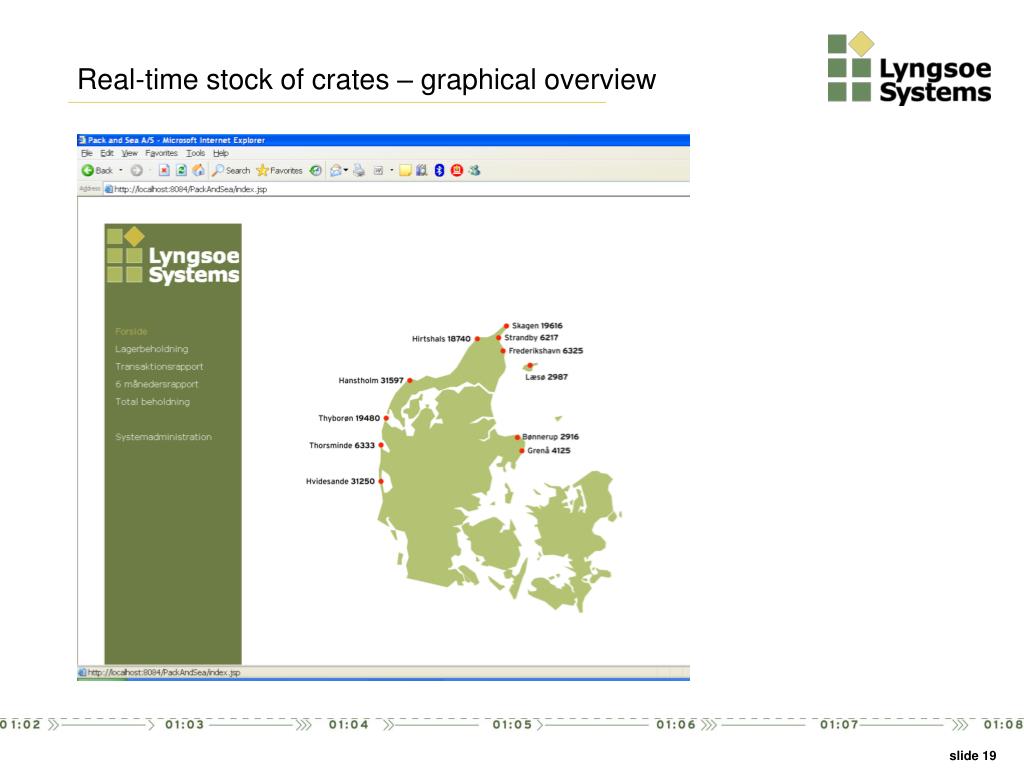The width and height of the screenshot is (1024, 768).
Task: Go to the Home page icon
Action: point(199,170)
